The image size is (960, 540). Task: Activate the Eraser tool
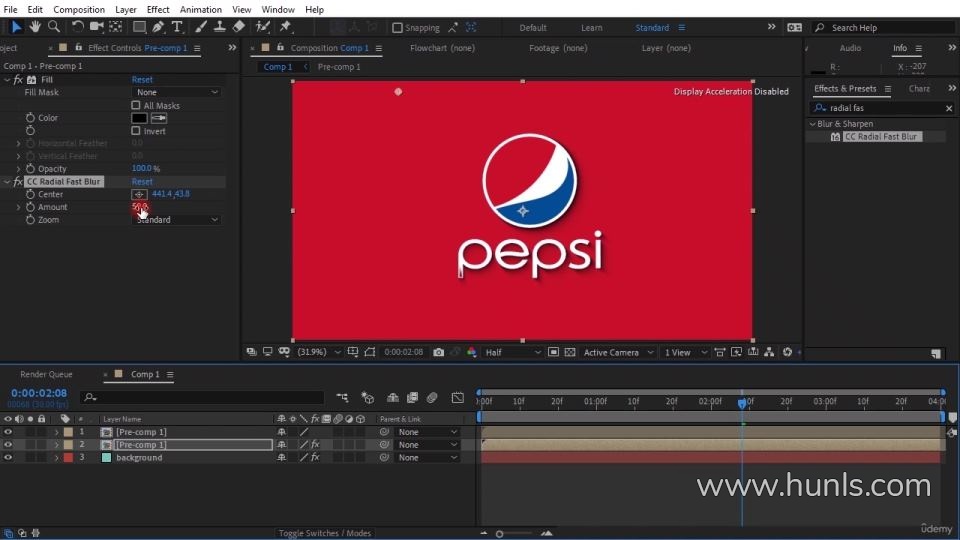(x=239, y=27)
